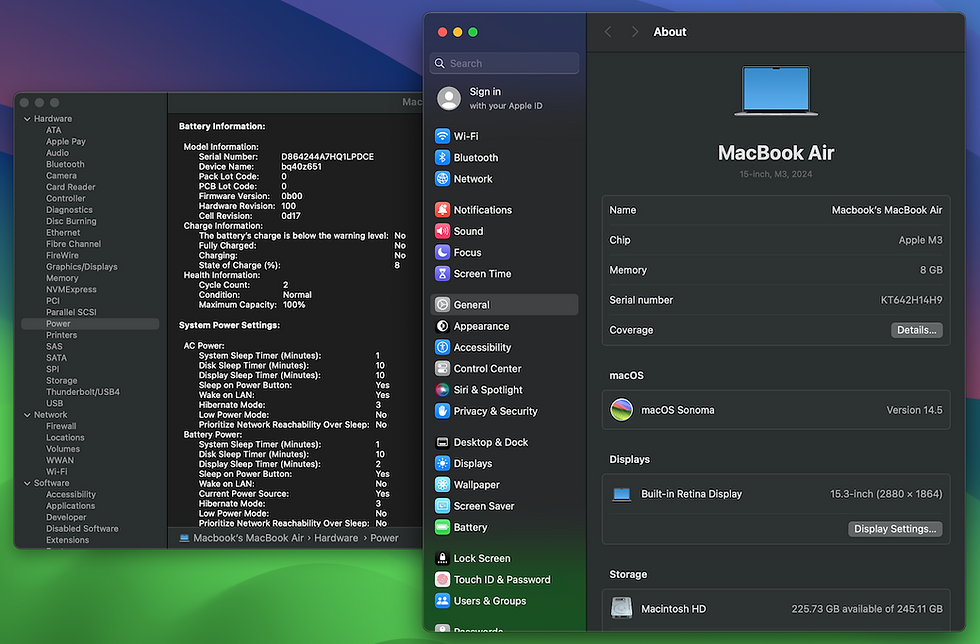Screen dimensions: 980x644
Task: Open Display Settings... button
Action: click(895, 529)
